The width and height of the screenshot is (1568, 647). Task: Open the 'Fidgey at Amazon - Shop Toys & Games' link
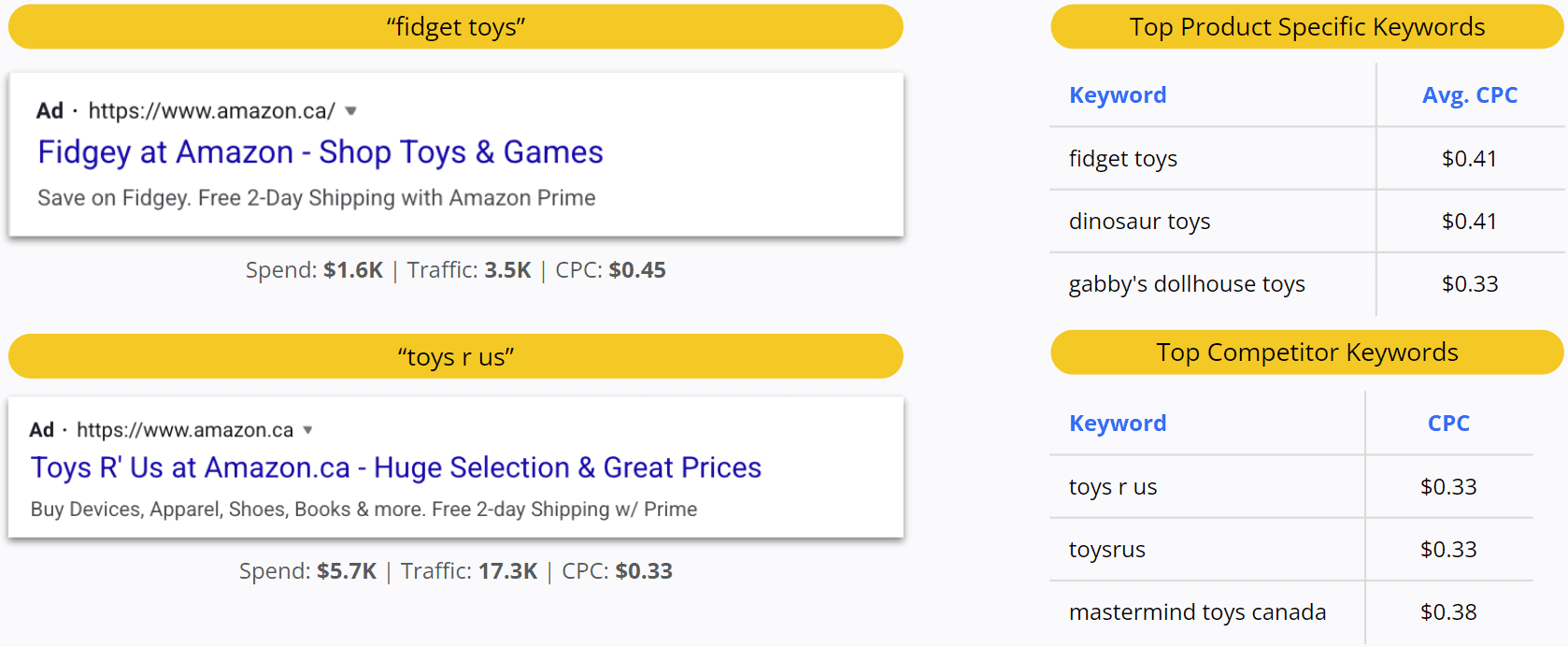(321, 152)
